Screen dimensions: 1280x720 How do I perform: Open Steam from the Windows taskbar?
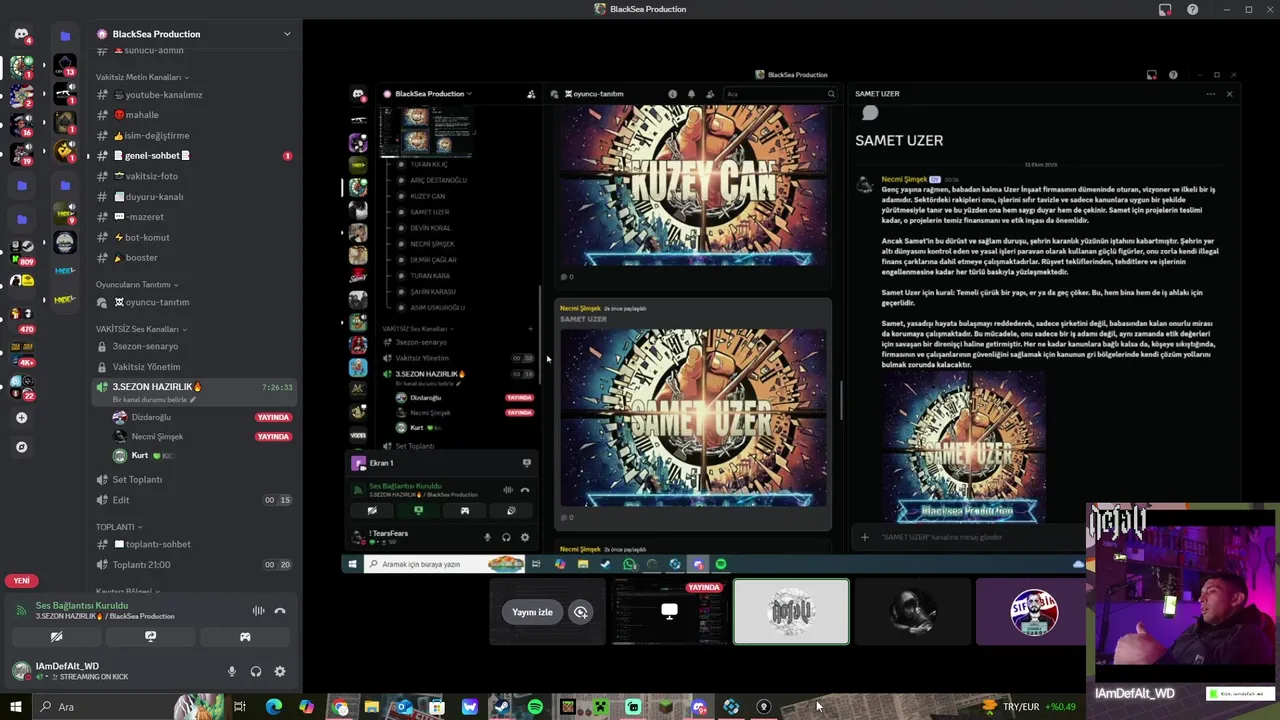pos(502,707)
